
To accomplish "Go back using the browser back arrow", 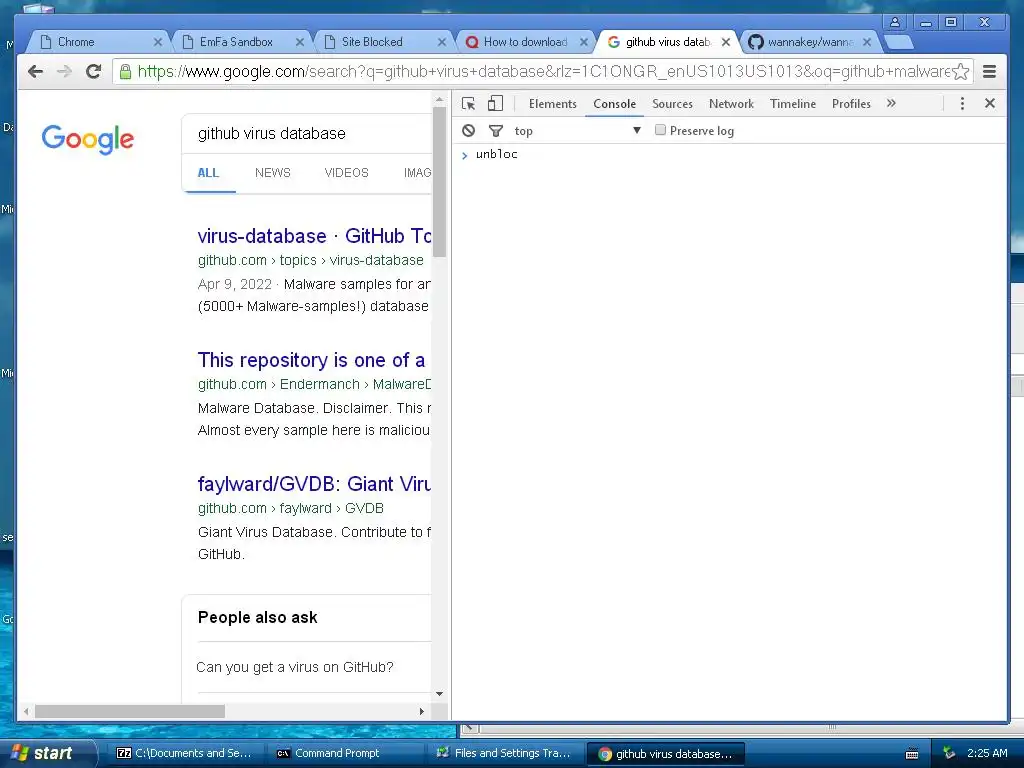I will pos(35,71).
